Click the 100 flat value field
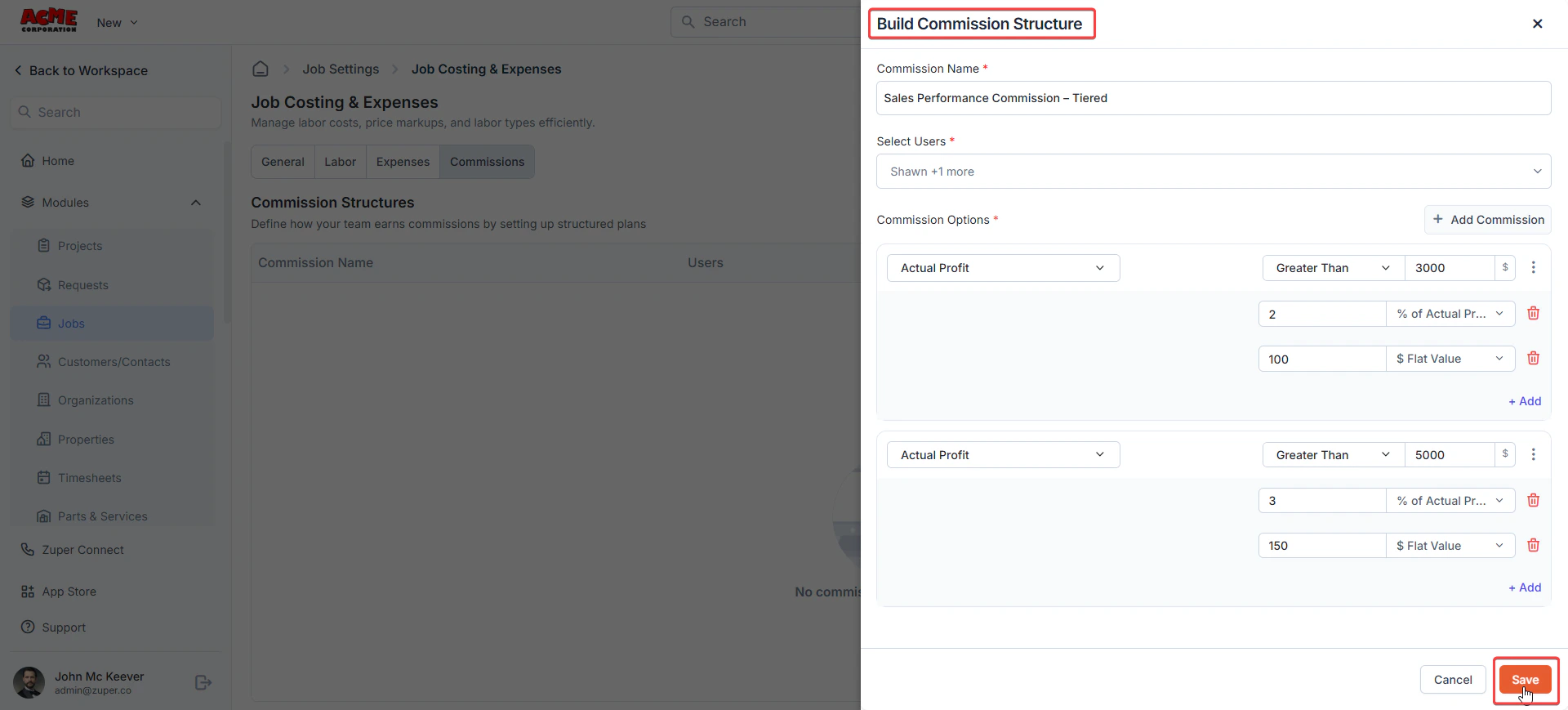 point(1322,359)
